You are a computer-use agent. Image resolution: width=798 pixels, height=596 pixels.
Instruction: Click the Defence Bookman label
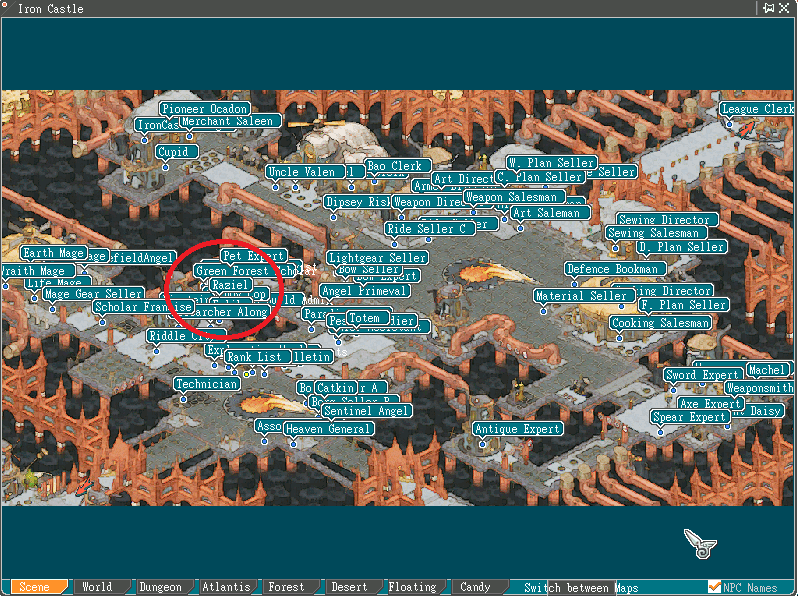(x=613, y=269)
